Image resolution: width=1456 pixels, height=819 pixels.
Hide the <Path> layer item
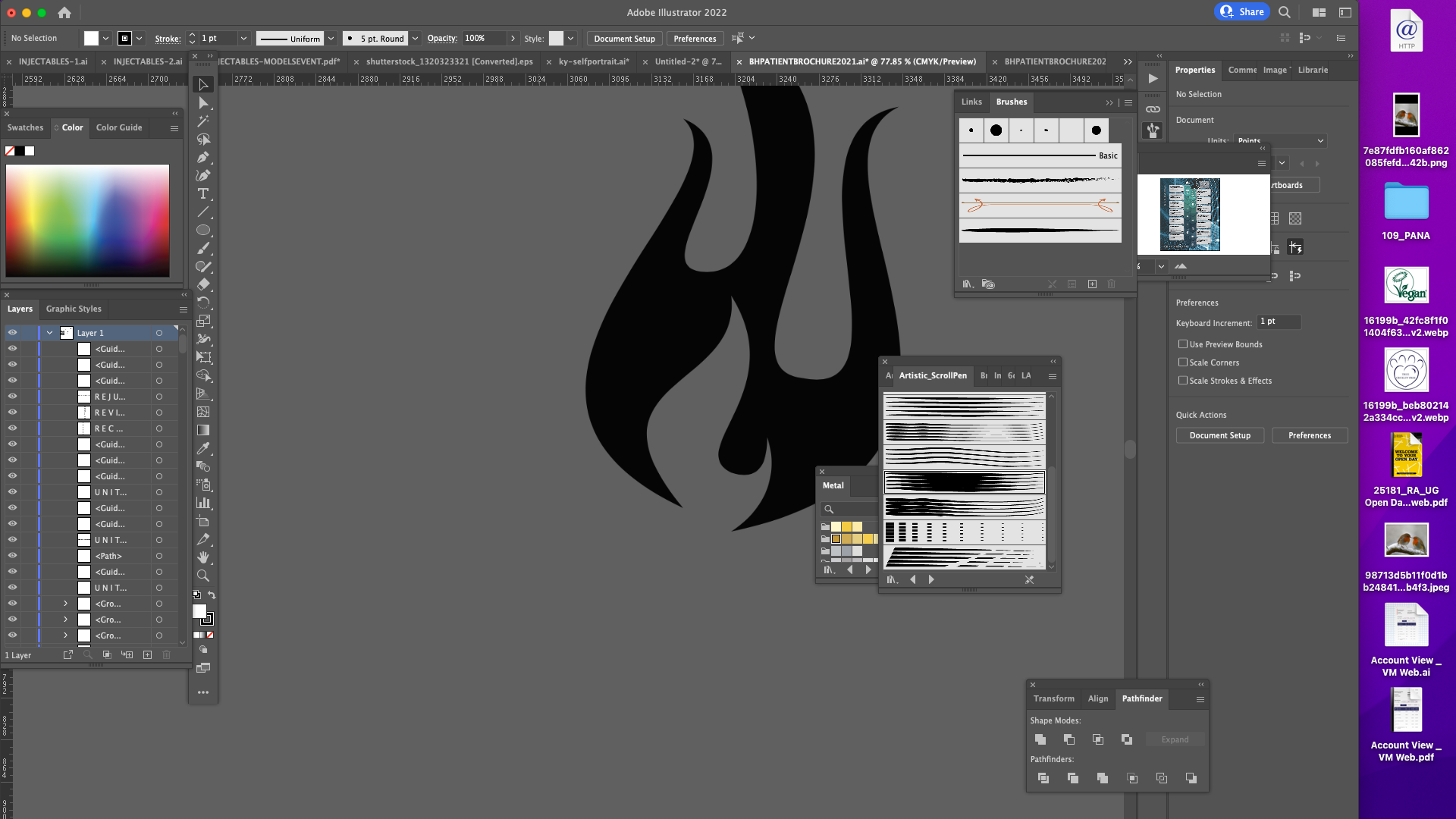click(12, 556)
